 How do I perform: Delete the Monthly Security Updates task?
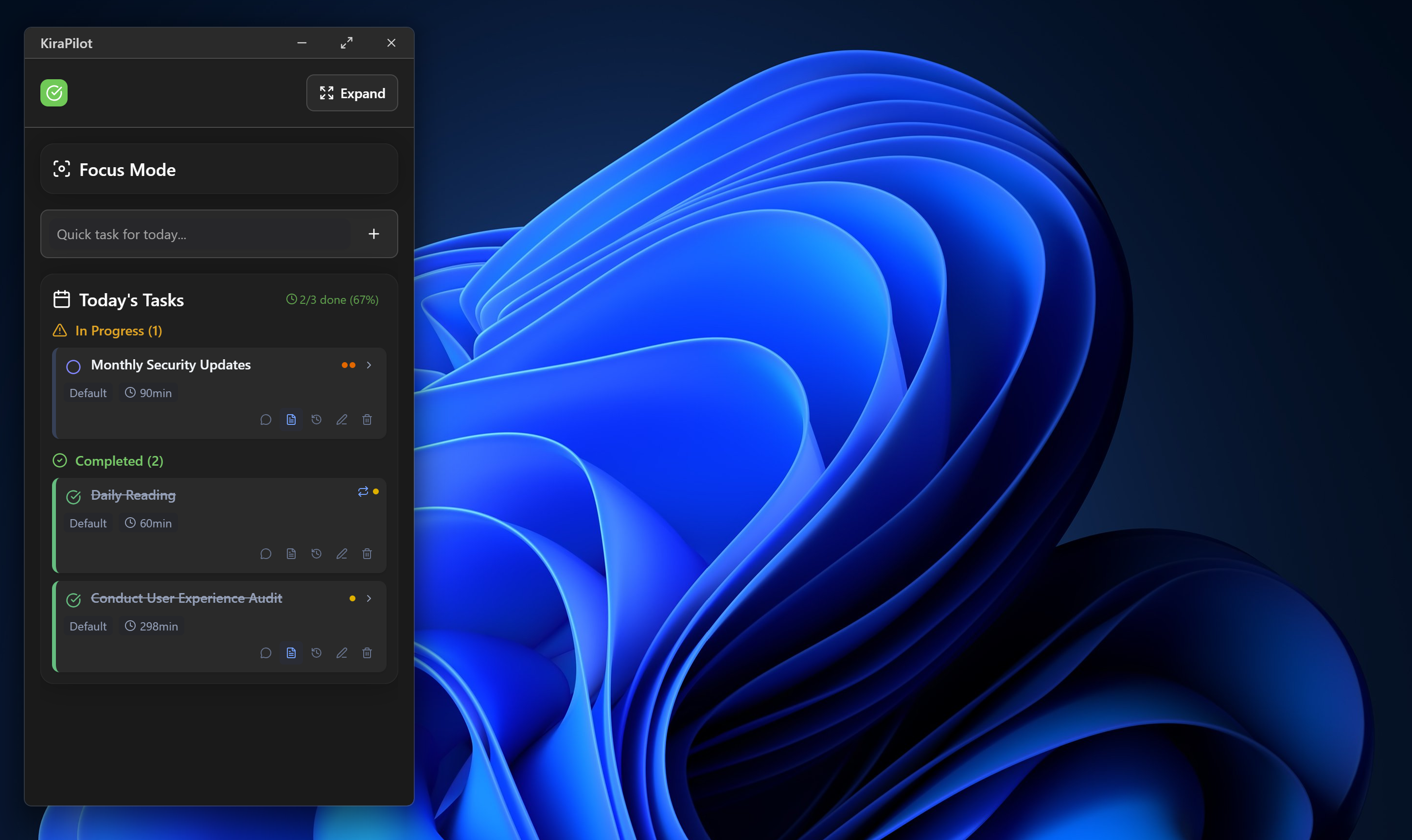click(367, 420)
